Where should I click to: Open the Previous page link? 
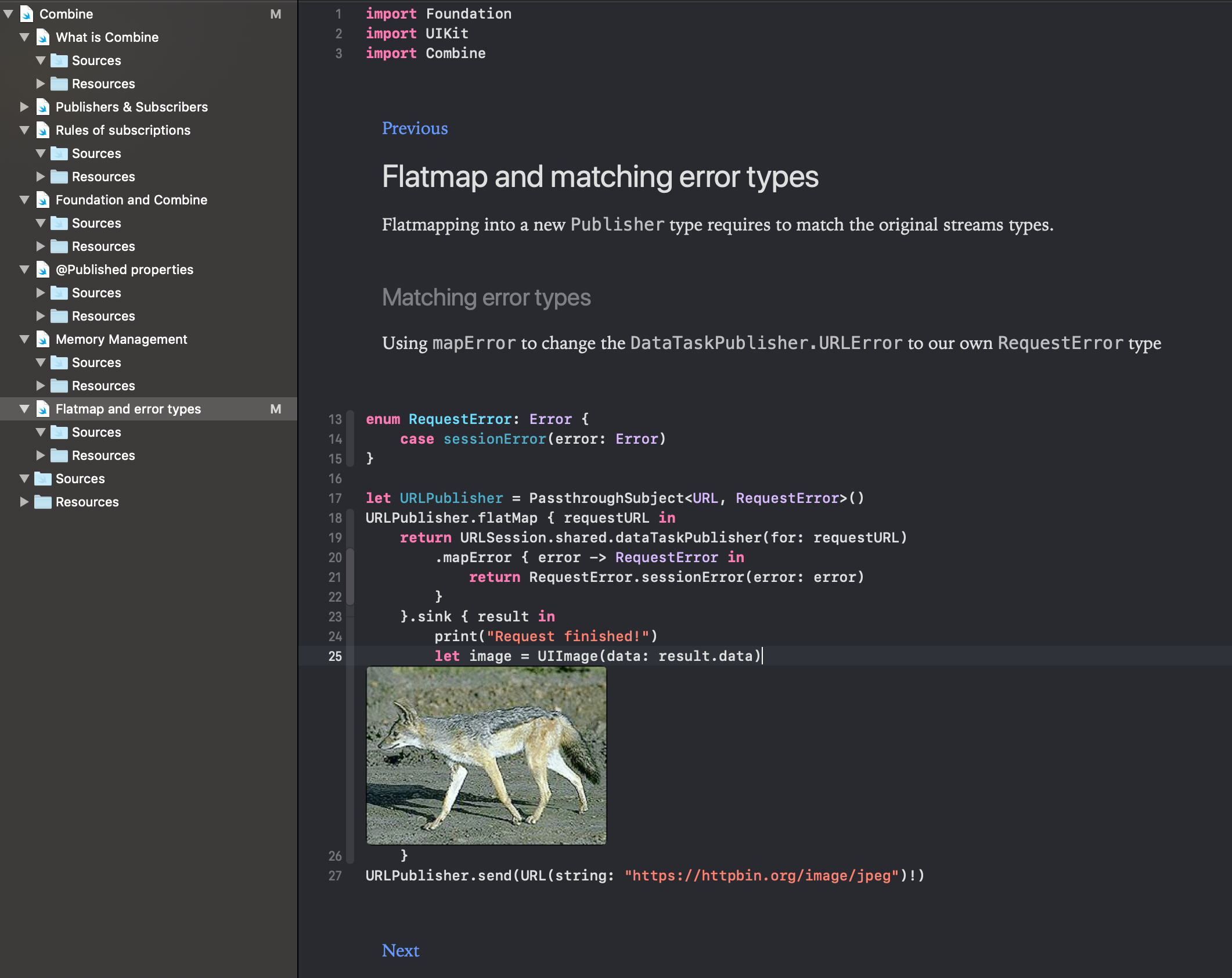(x=415, y=128)
